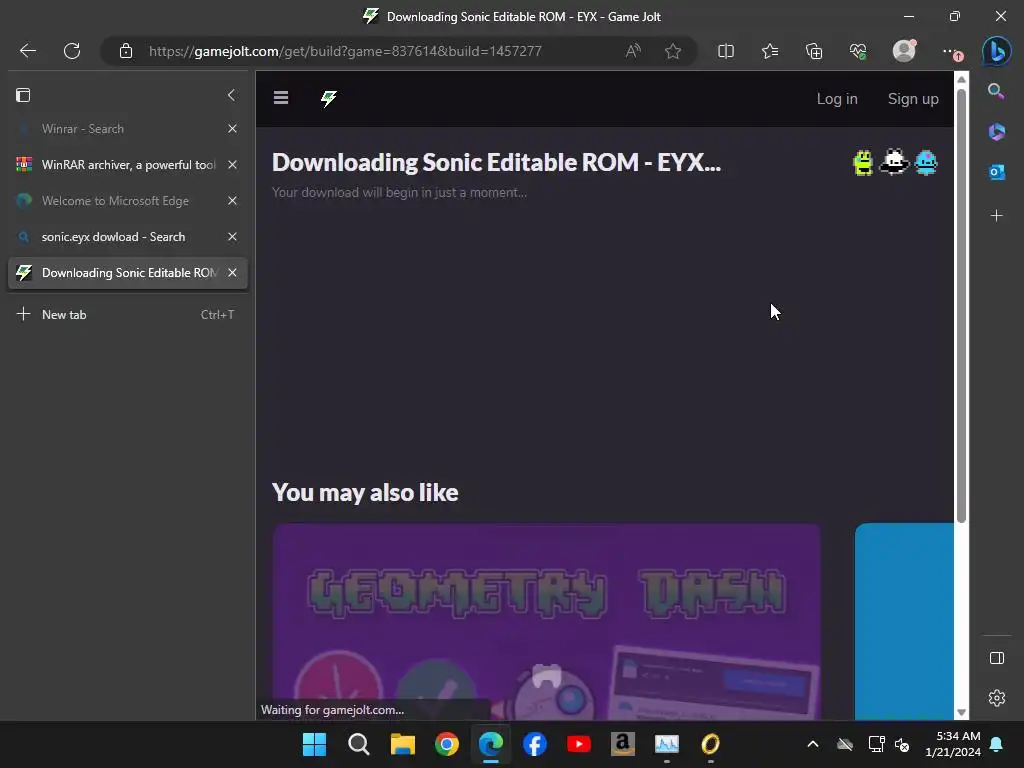Add this page to favorites star

(x=673, y=51)
